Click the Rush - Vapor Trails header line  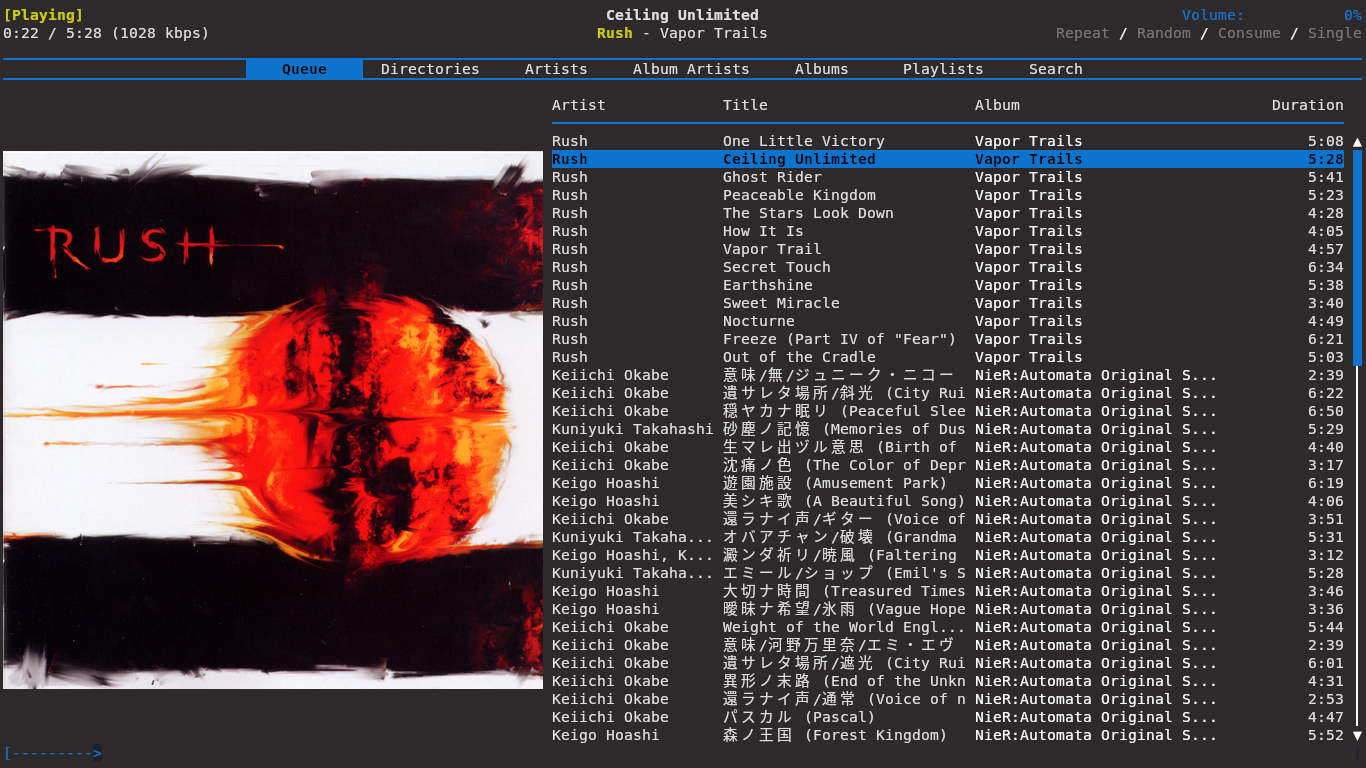point(682,33)
